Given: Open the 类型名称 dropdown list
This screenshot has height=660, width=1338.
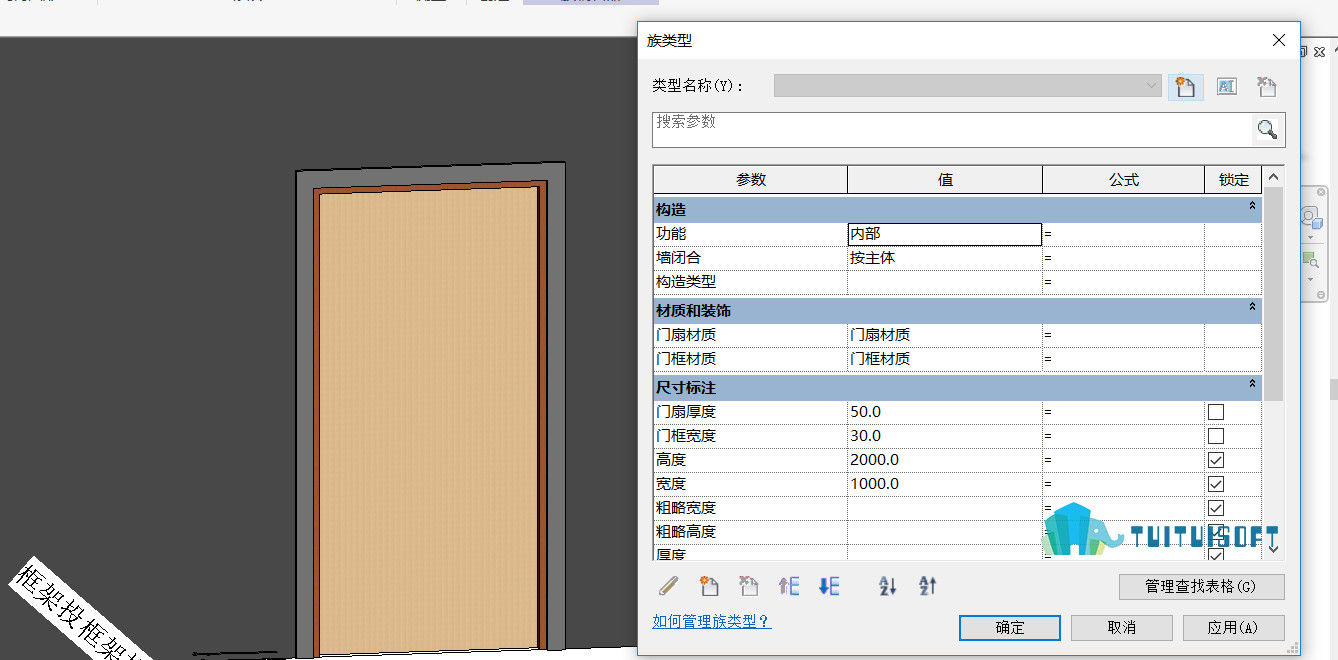Looking at the screenshot, I should pos(1152,86).
